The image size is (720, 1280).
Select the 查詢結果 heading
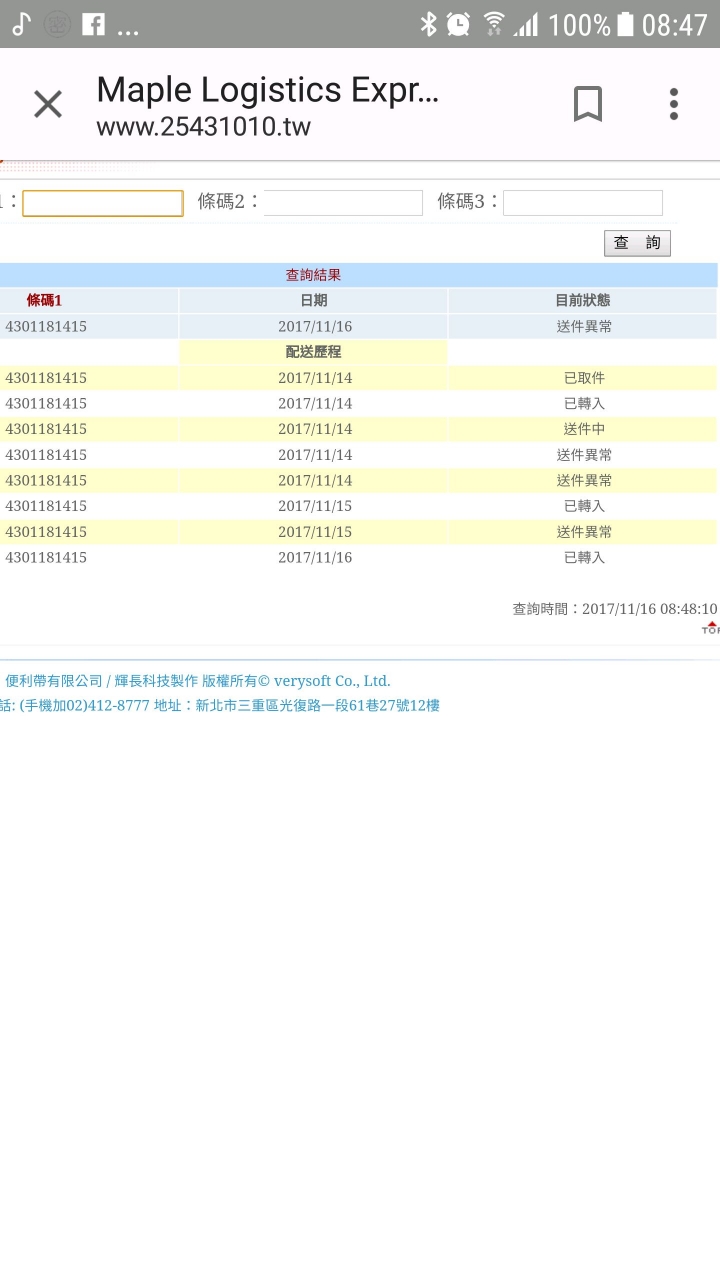[313, 275]
